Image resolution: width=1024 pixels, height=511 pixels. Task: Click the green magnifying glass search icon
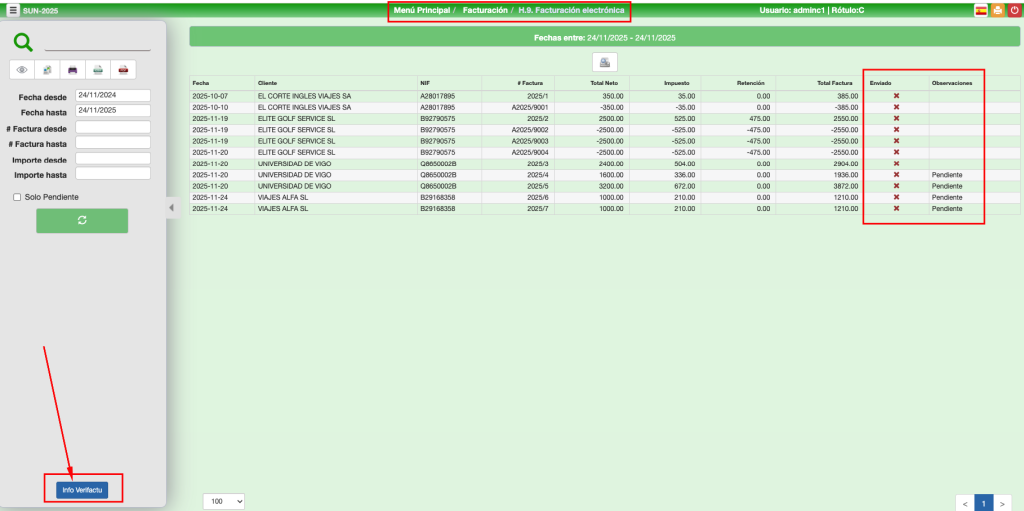(x=23, y=42)
